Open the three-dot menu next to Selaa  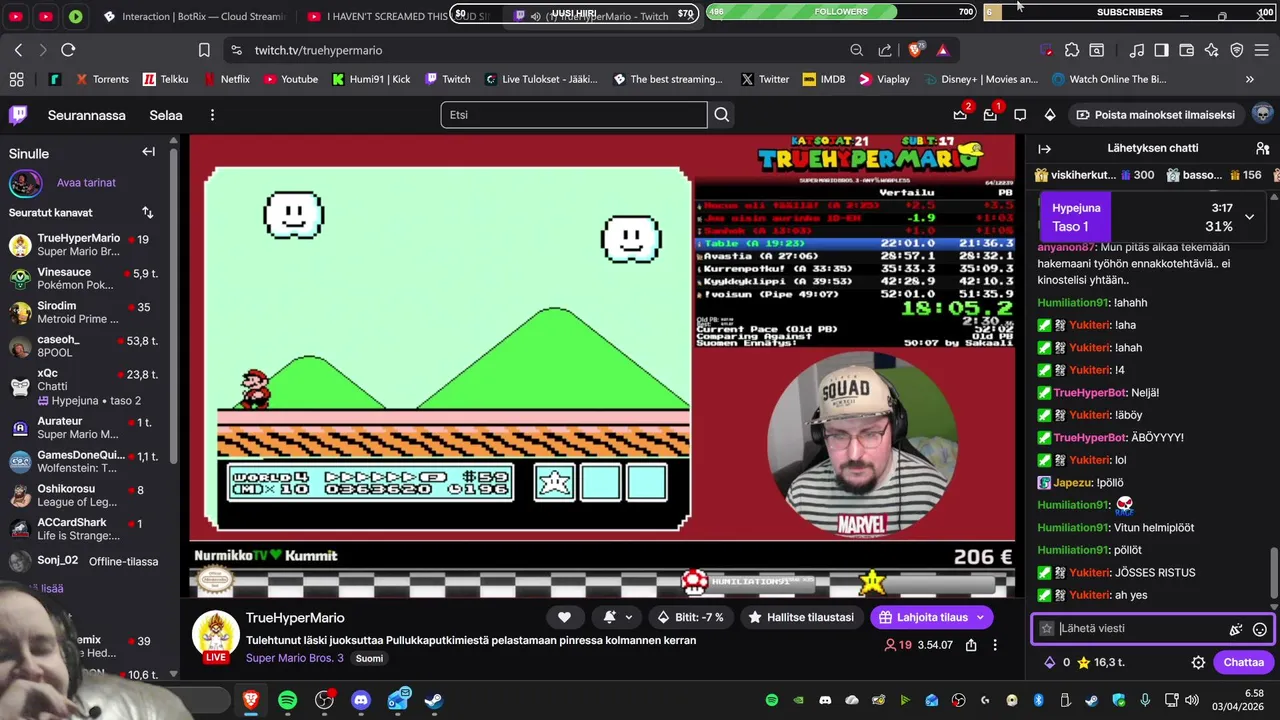(212, 115)
